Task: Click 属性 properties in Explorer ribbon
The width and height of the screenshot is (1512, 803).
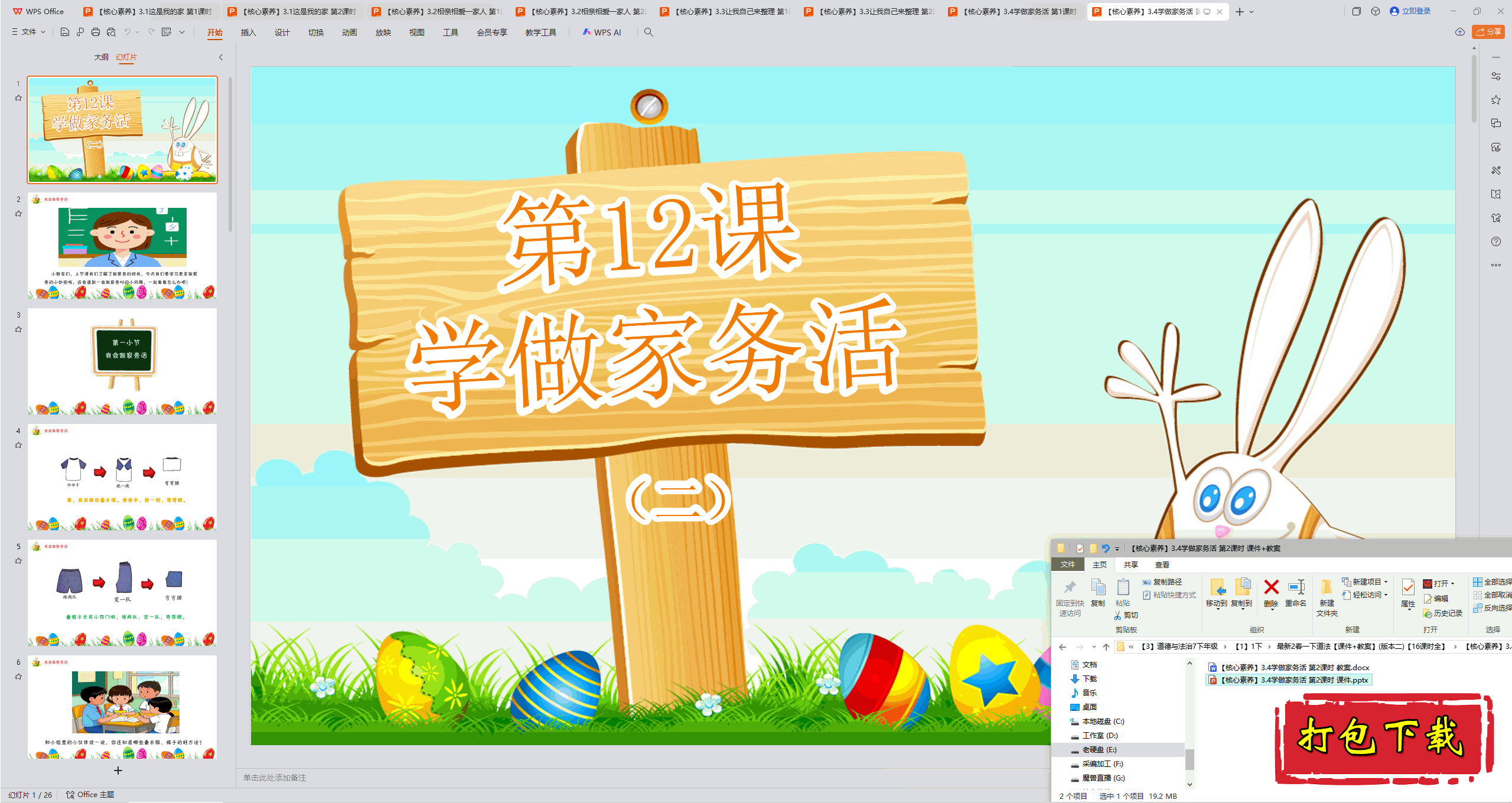Action: tap(1408, 593)
